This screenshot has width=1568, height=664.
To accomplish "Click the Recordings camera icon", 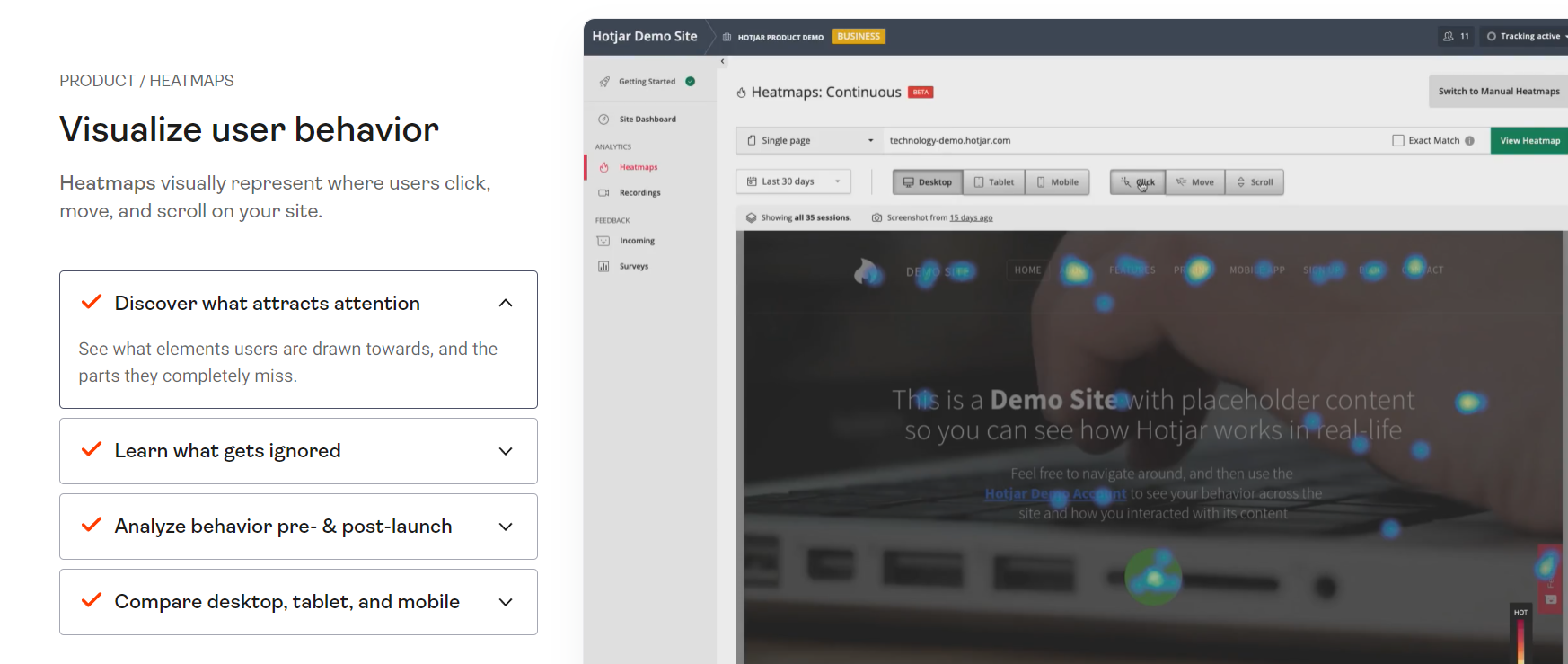I will click(x=603, y=193).
